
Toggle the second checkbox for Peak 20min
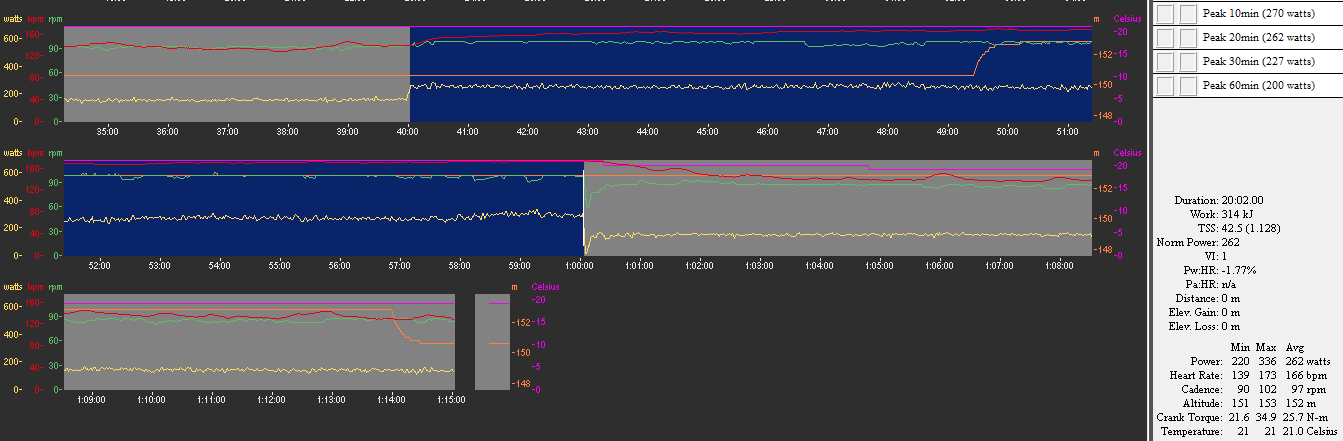point(1186,37)
